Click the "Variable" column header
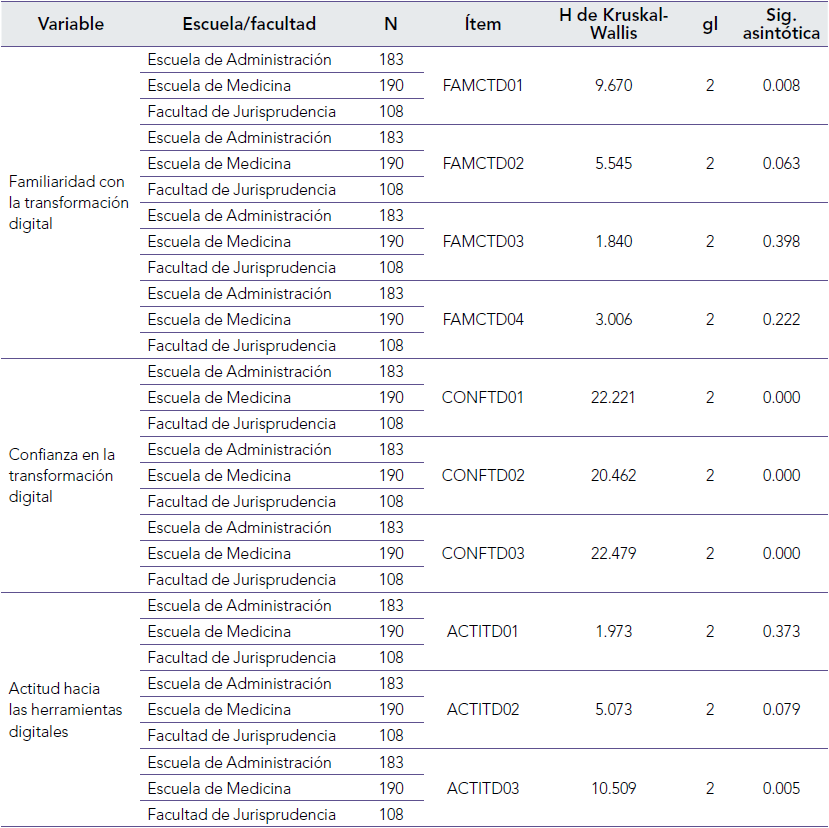829x828 pixels. pyautogui.click(x=70, y=24)
